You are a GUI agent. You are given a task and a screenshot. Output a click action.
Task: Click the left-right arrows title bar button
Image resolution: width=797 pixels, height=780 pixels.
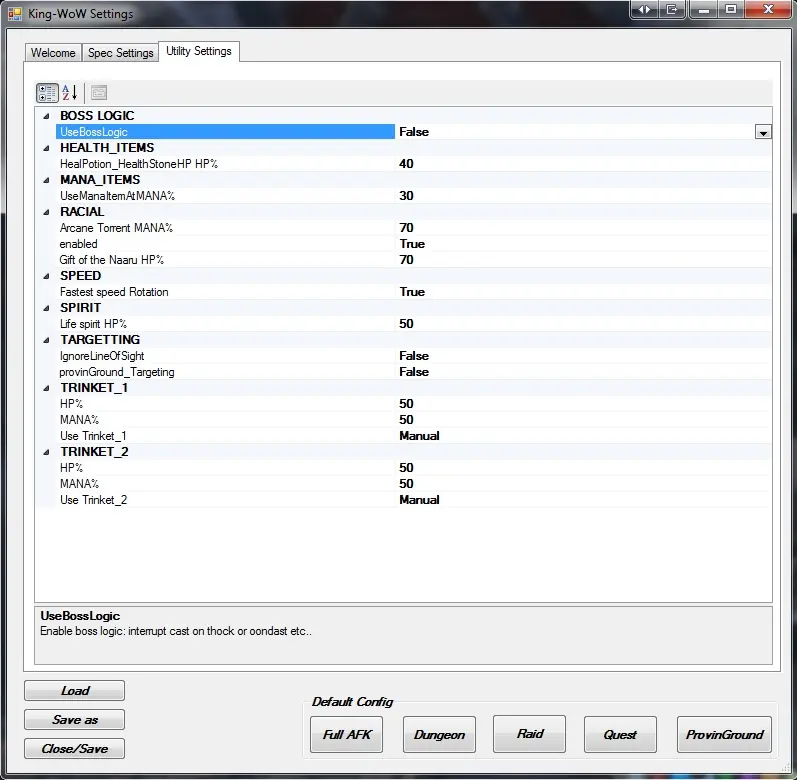coord(644,10)
